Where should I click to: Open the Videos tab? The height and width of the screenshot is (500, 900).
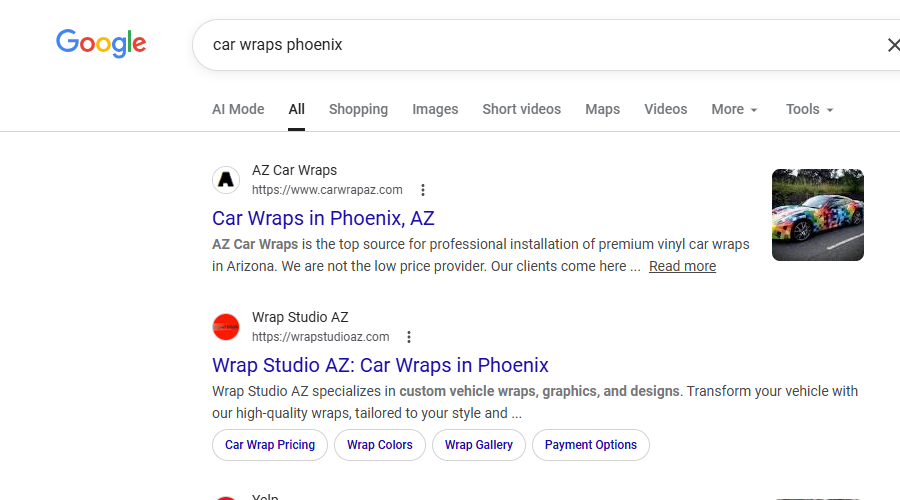pyautogui.click(x=665, y=109)
